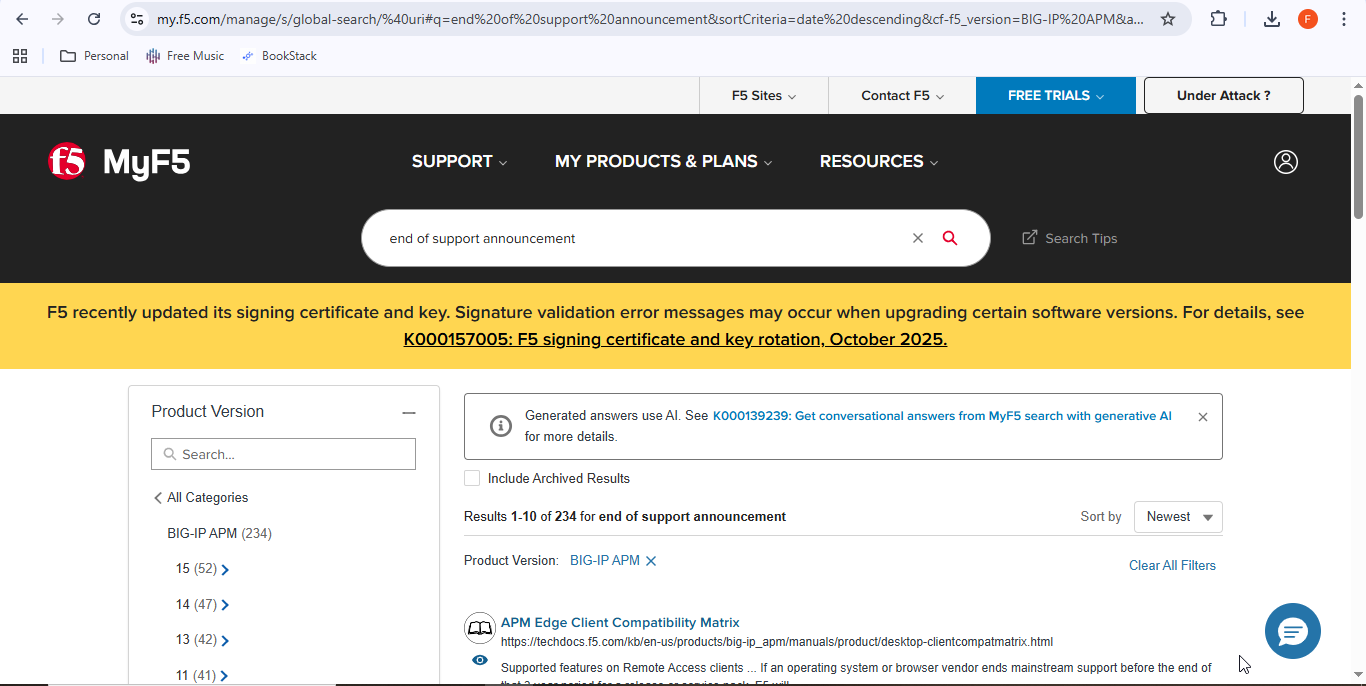Bookmark this page with star icon

click(x=1167, y=19)
